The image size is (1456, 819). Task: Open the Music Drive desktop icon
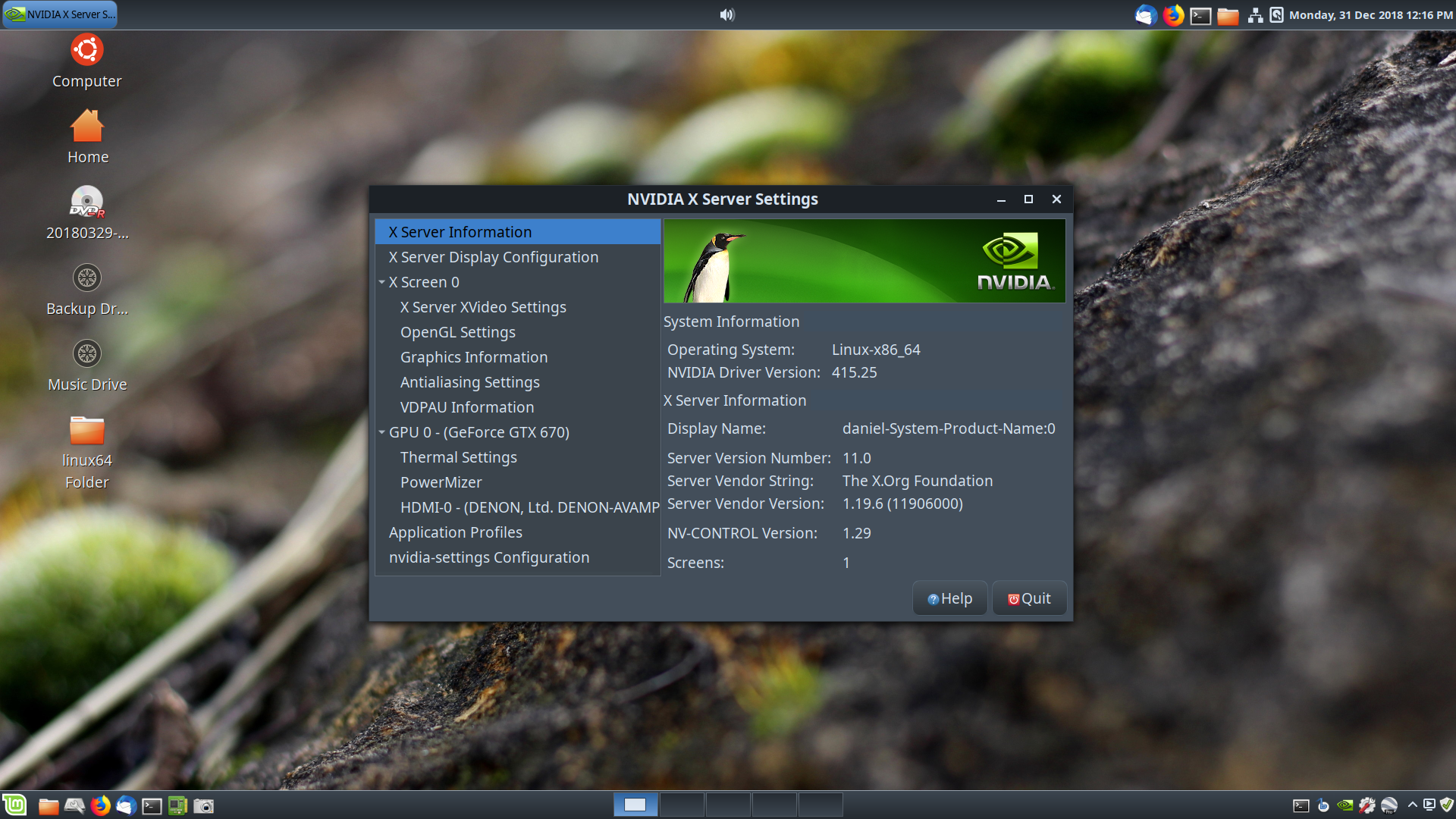coord(87,365)
